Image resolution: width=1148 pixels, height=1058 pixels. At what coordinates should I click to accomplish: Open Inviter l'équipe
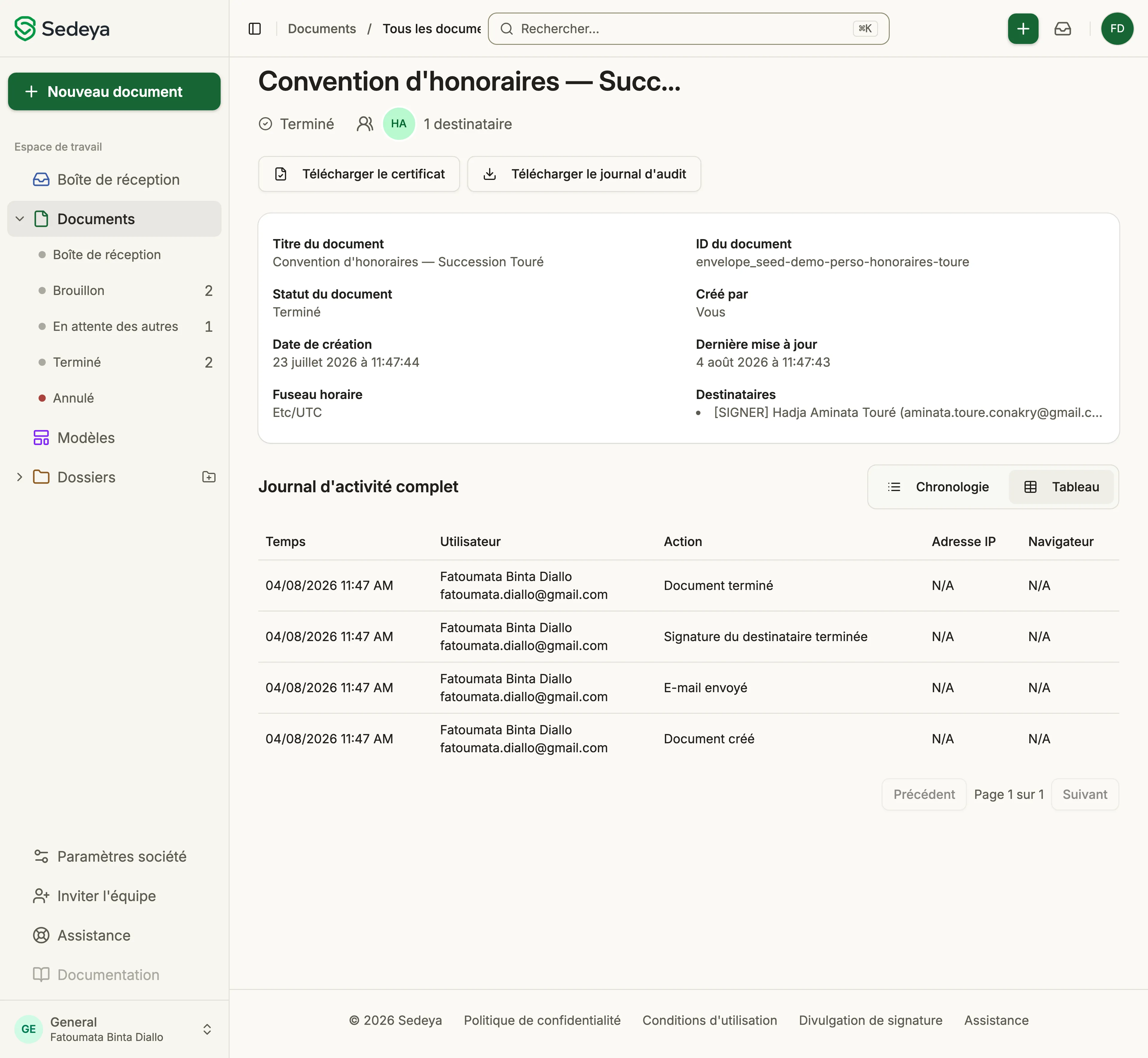coord(106,896)
